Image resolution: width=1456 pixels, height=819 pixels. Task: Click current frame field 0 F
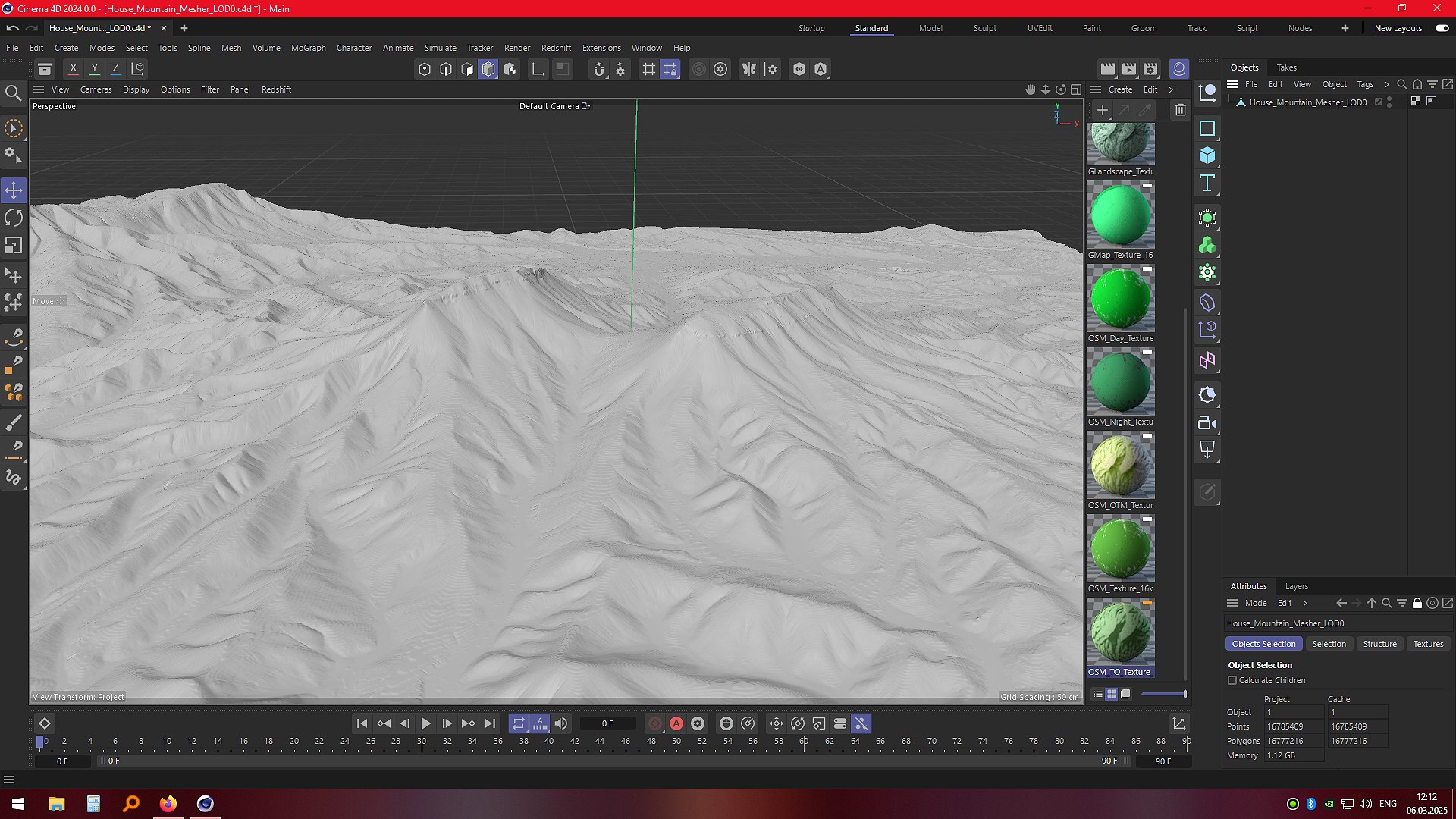coord(607,723)
